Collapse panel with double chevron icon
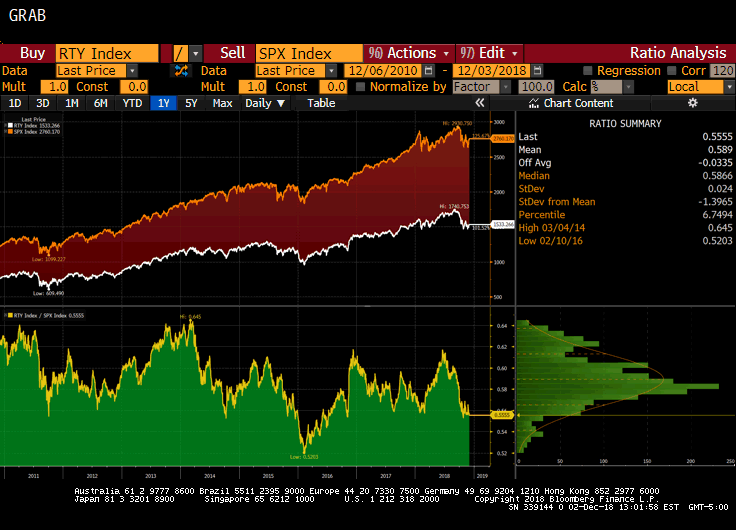The image size is (736, 530). (479, 103)
